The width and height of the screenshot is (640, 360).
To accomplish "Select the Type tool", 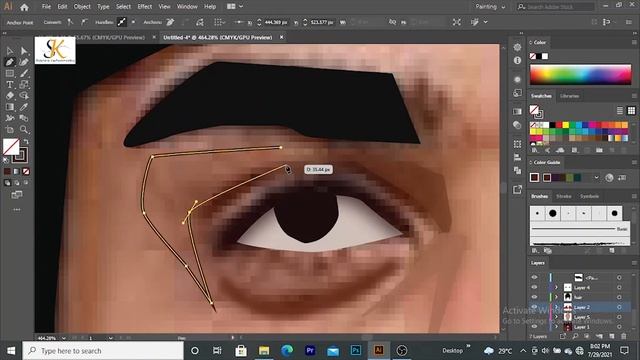I will pyautogui.click(x=9, y=84).
